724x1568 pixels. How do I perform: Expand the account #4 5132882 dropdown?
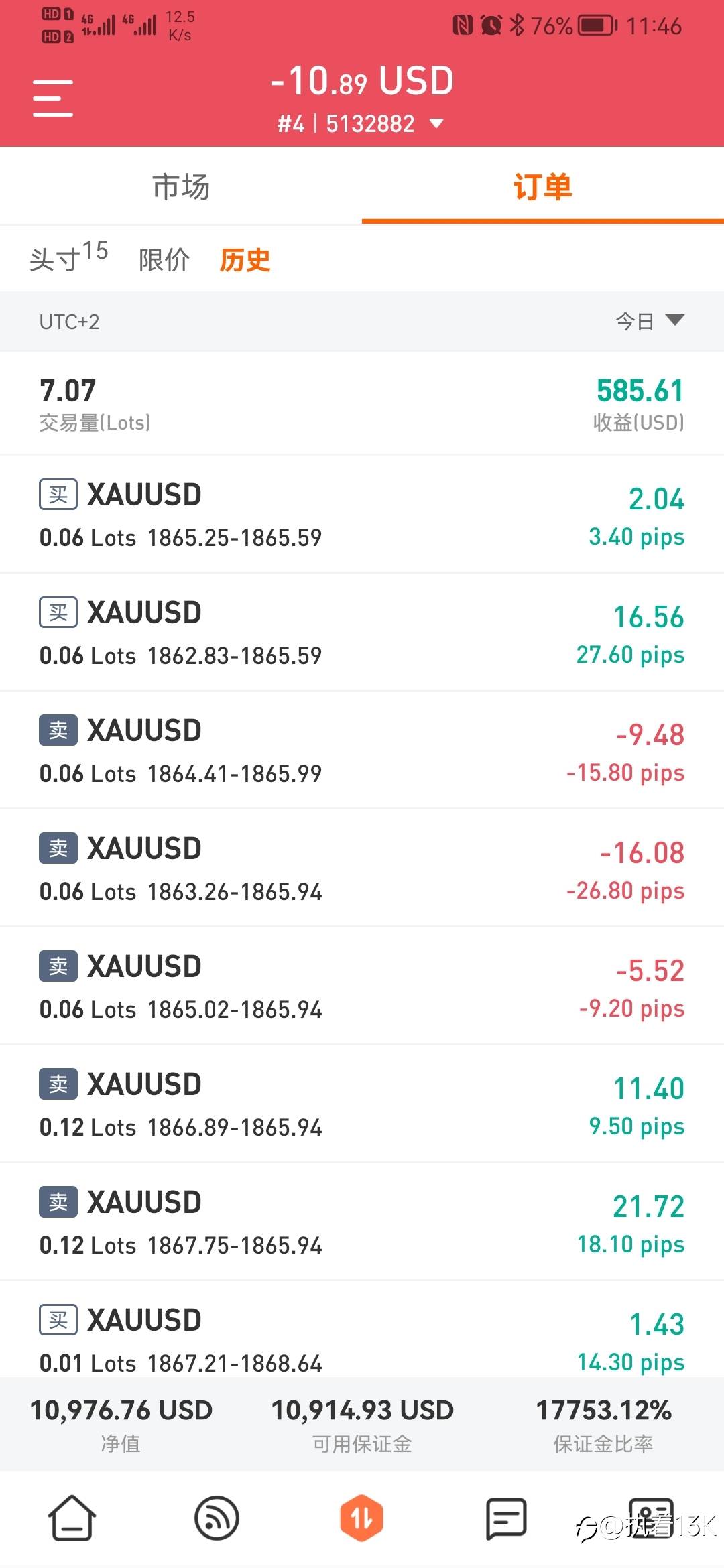(436, 123)
